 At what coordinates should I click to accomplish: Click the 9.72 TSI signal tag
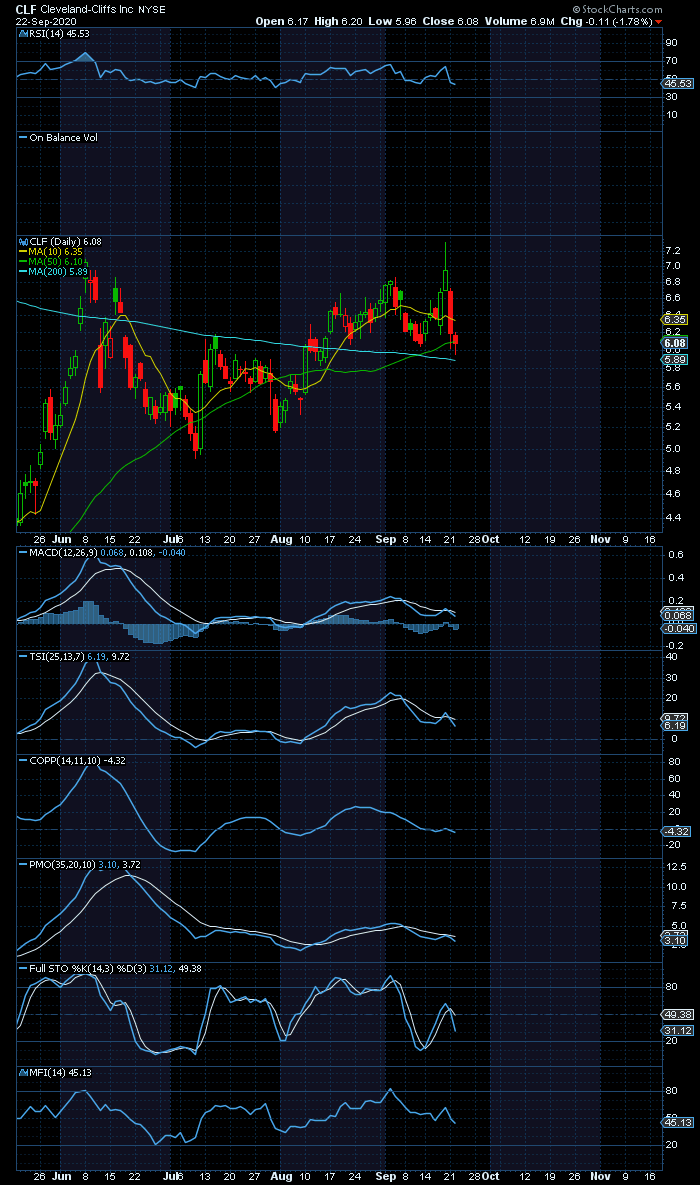click(676, 717)
